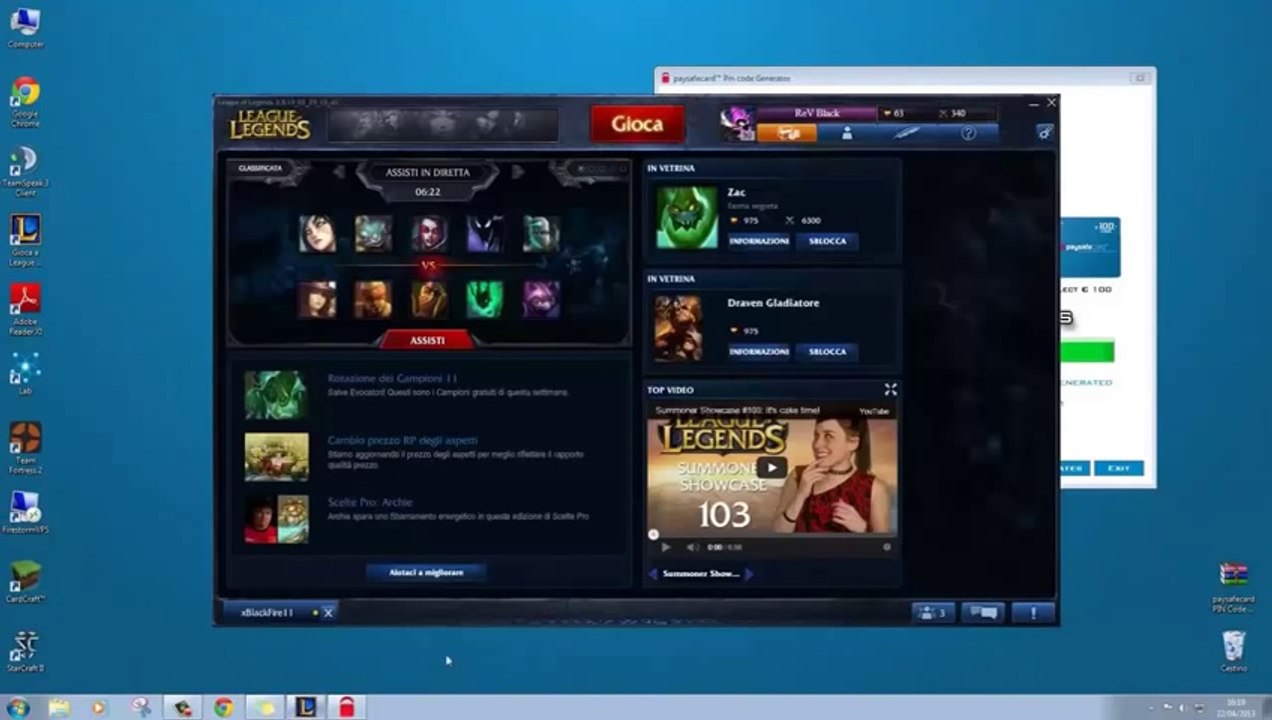Open Team Fortress 2 desktop icon
This screenshot has width=1272, height=720.
point(25,448)
